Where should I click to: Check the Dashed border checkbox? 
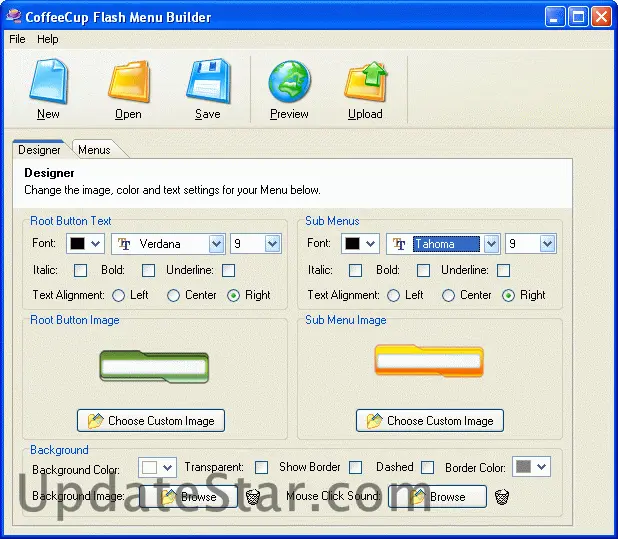tap(428, 468)
